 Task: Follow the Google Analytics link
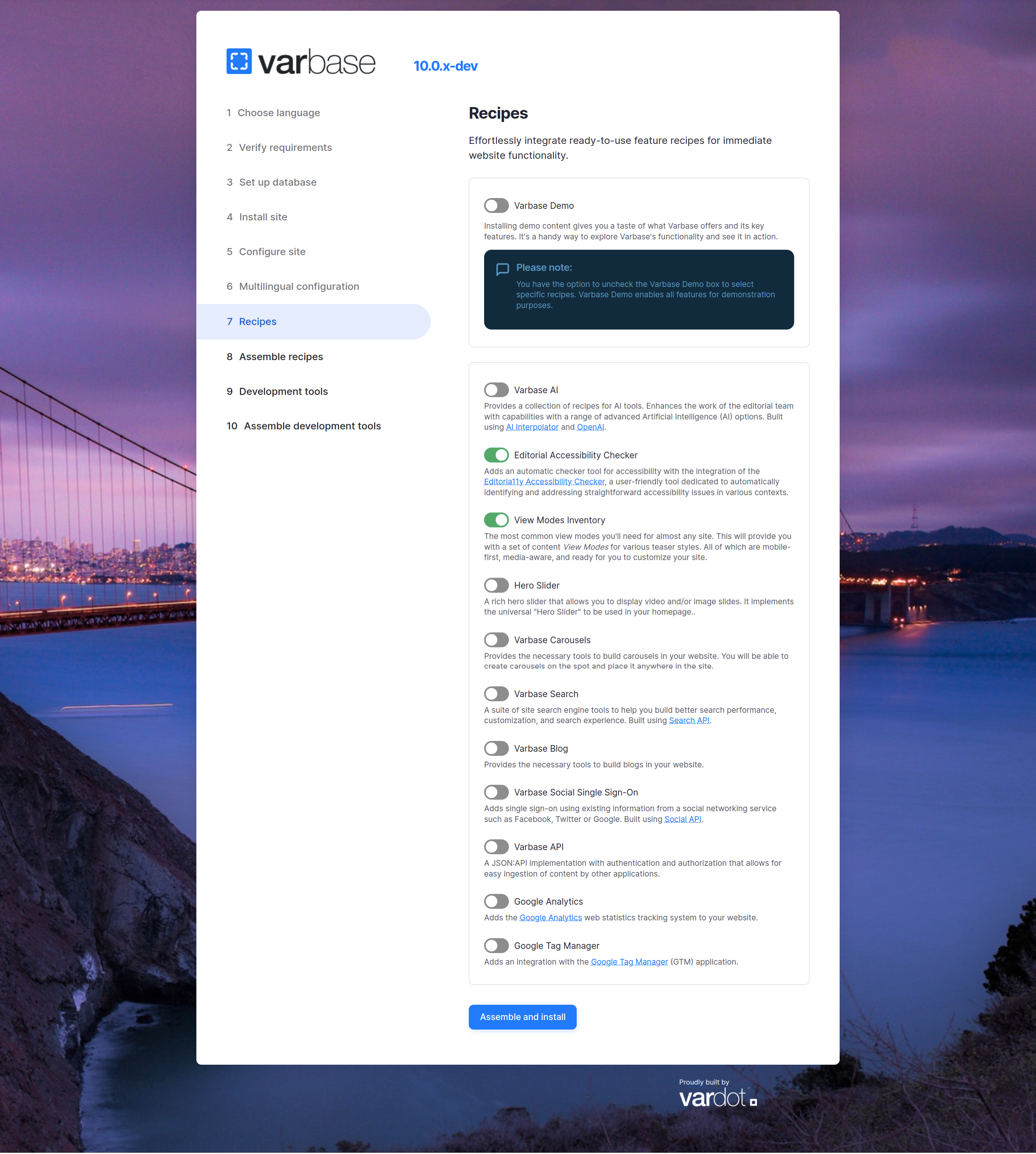coord(550,918)
